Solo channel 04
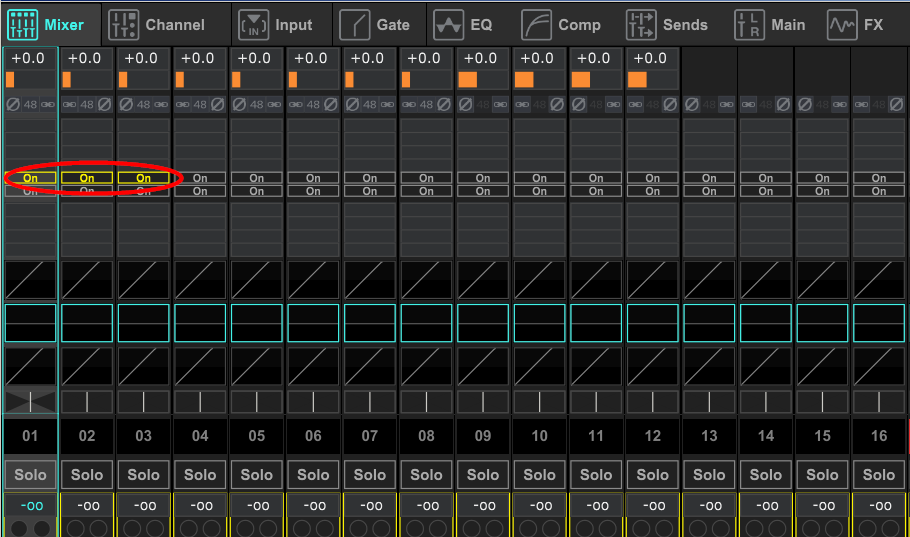This screenshot has width=910, height=537. [x=200, y=475]
